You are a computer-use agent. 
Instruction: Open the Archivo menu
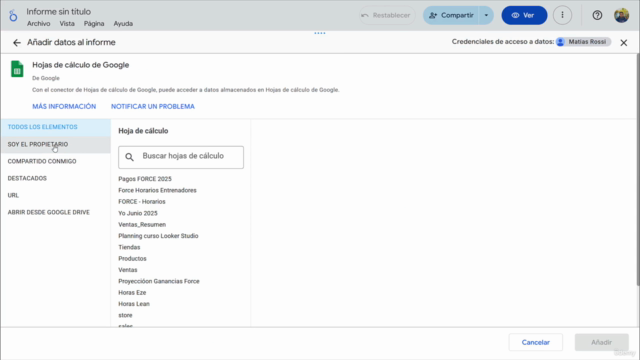38,24
